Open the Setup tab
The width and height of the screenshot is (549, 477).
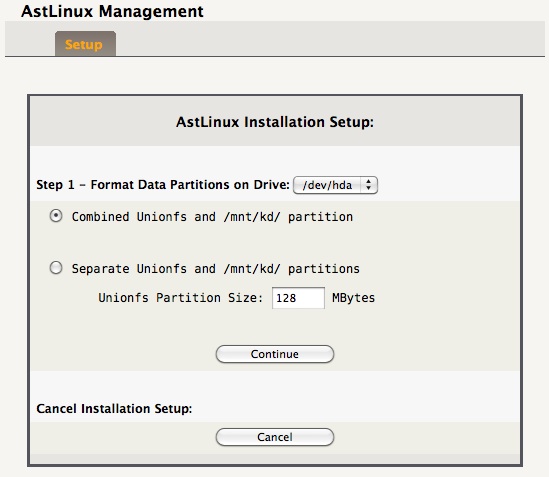coord(85,44)
